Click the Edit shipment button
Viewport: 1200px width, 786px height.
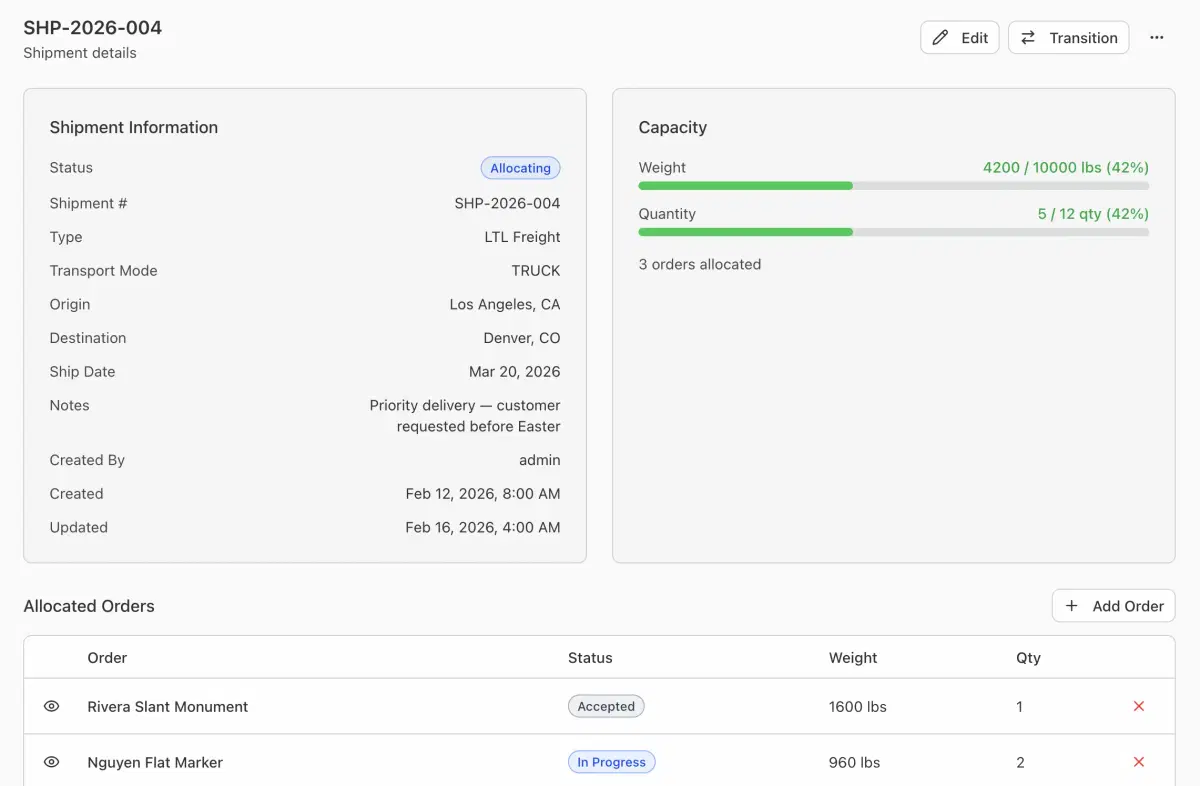click(959, 38)
